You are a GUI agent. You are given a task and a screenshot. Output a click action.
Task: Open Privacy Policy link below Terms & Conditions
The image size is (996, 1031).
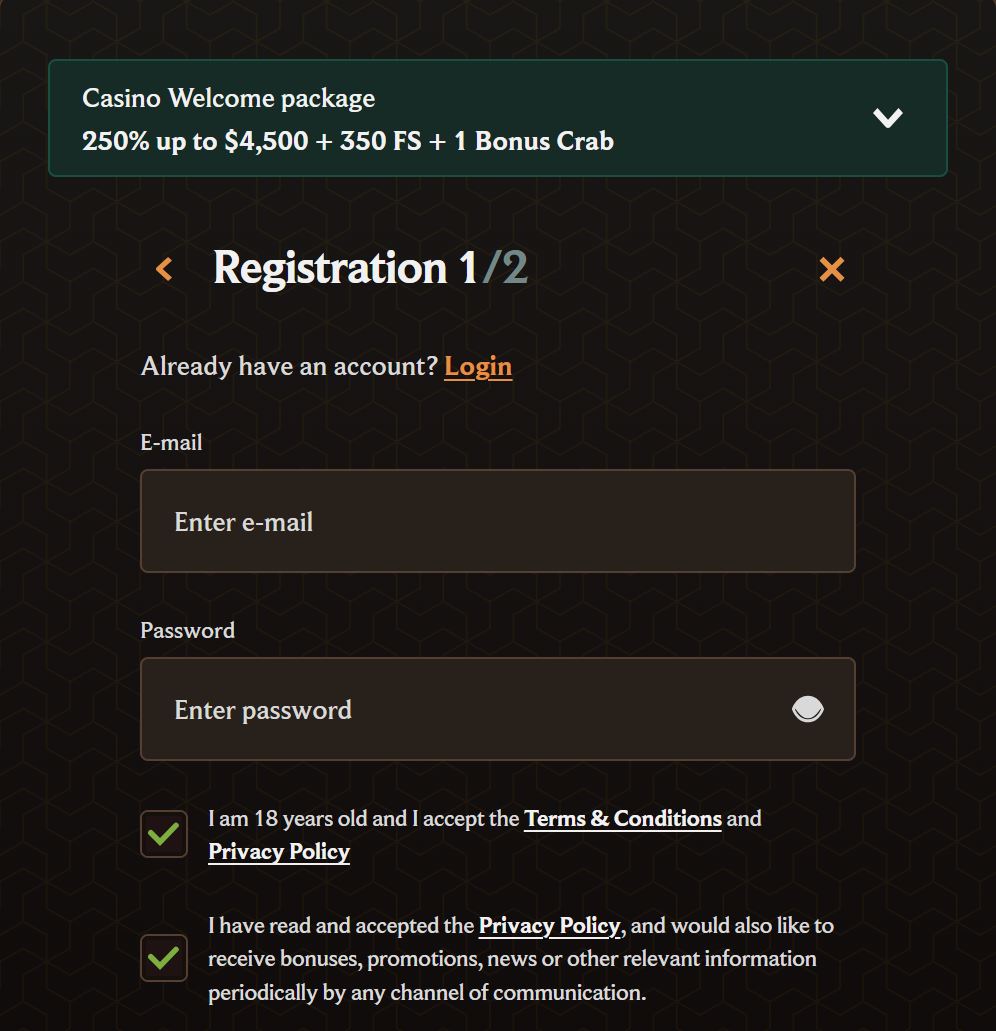(x=279, y=852)
